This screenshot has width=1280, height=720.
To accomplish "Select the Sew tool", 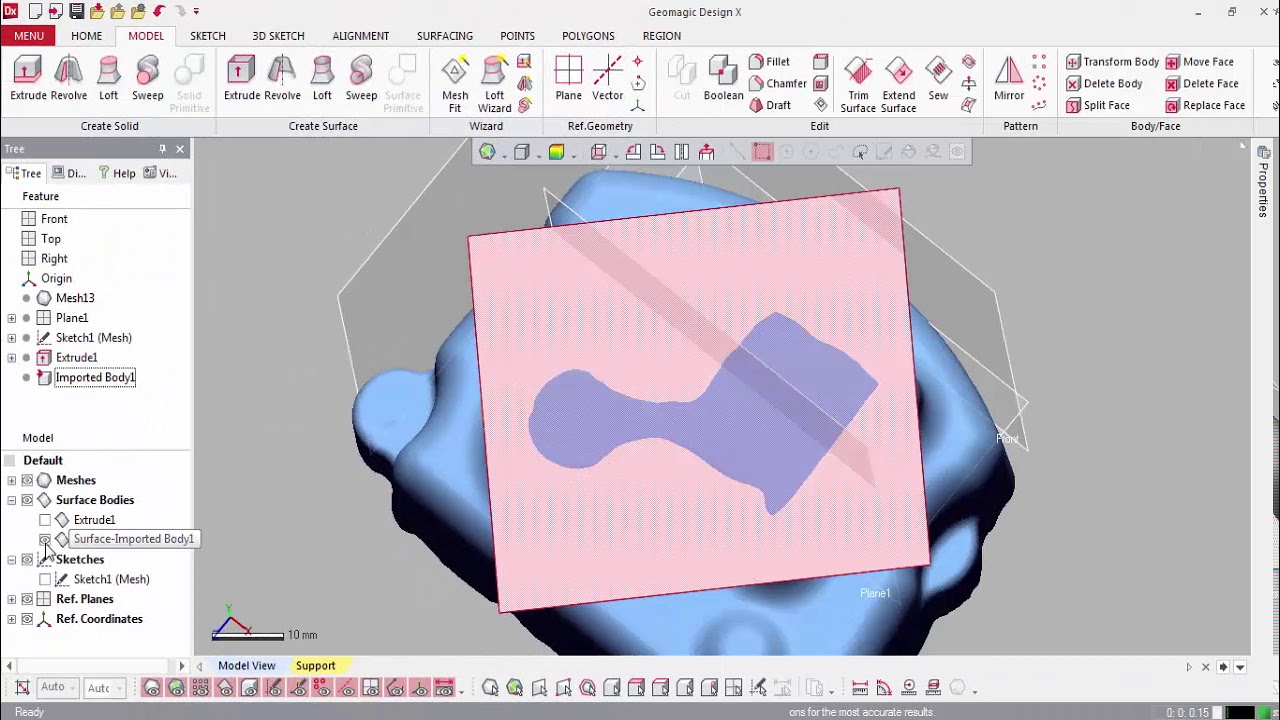I will 938,78.
